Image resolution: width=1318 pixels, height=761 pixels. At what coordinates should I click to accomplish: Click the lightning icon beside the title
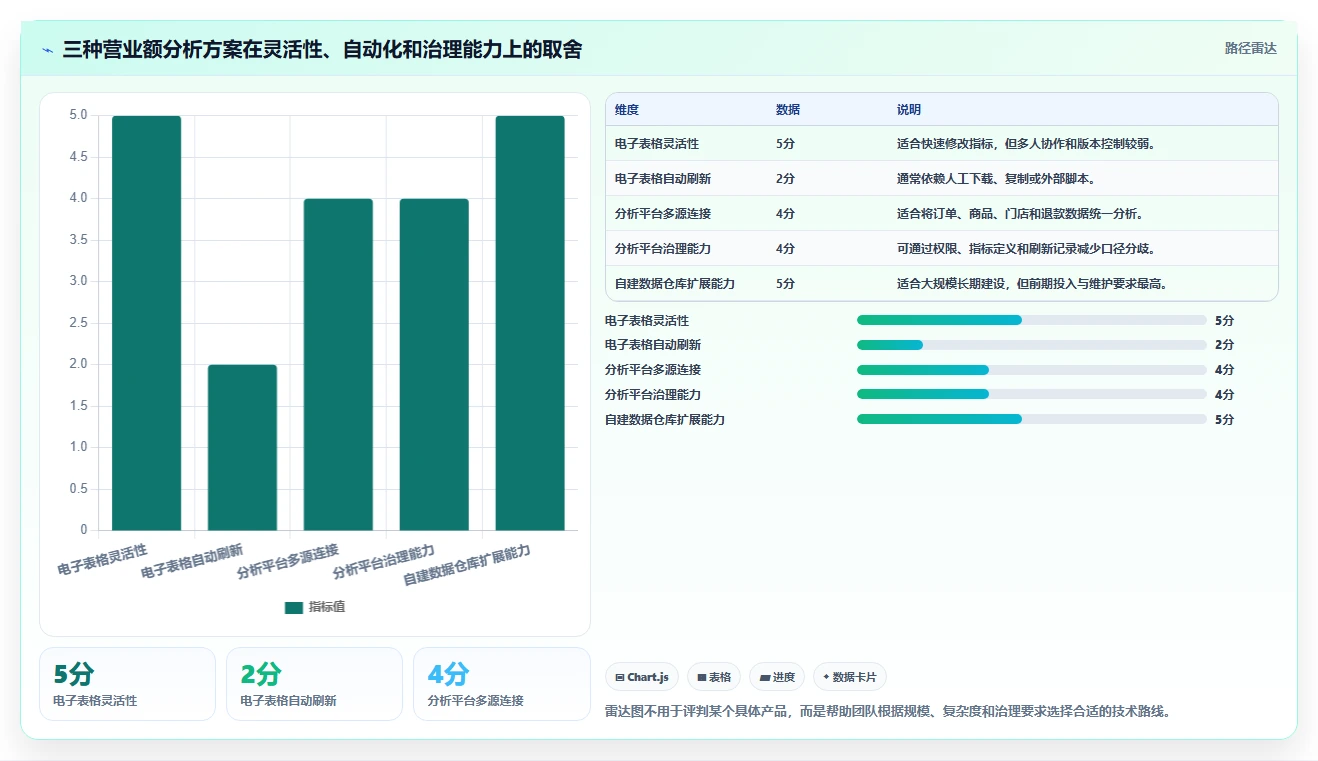point(48,49)
